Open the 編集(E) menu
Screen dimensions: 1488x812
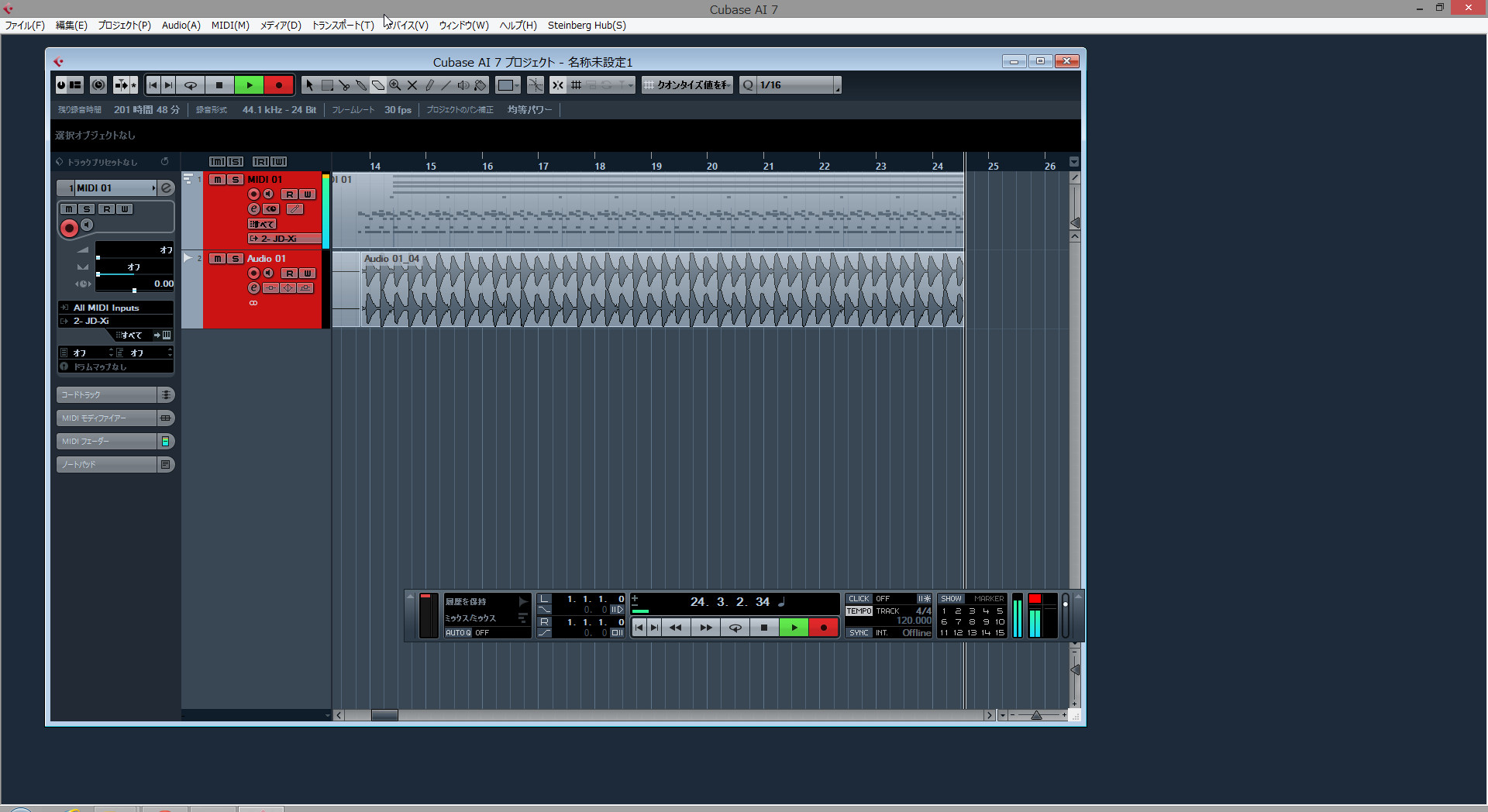(71, 26)
